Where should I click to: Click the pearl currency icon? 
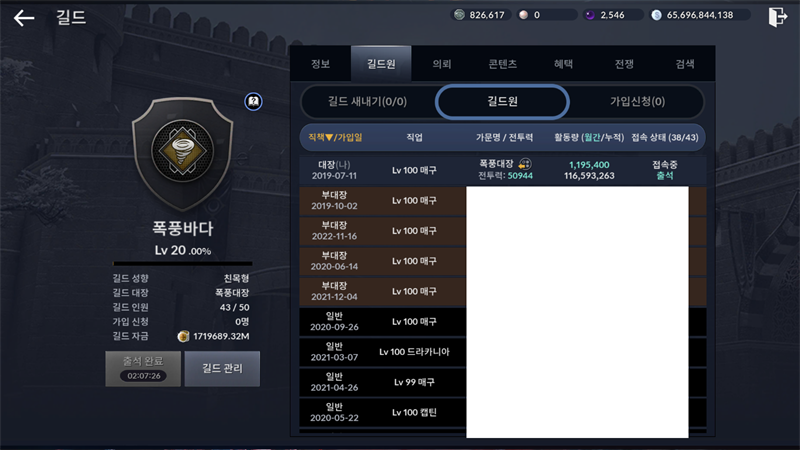pyautogui.click(x=523, y=15)
